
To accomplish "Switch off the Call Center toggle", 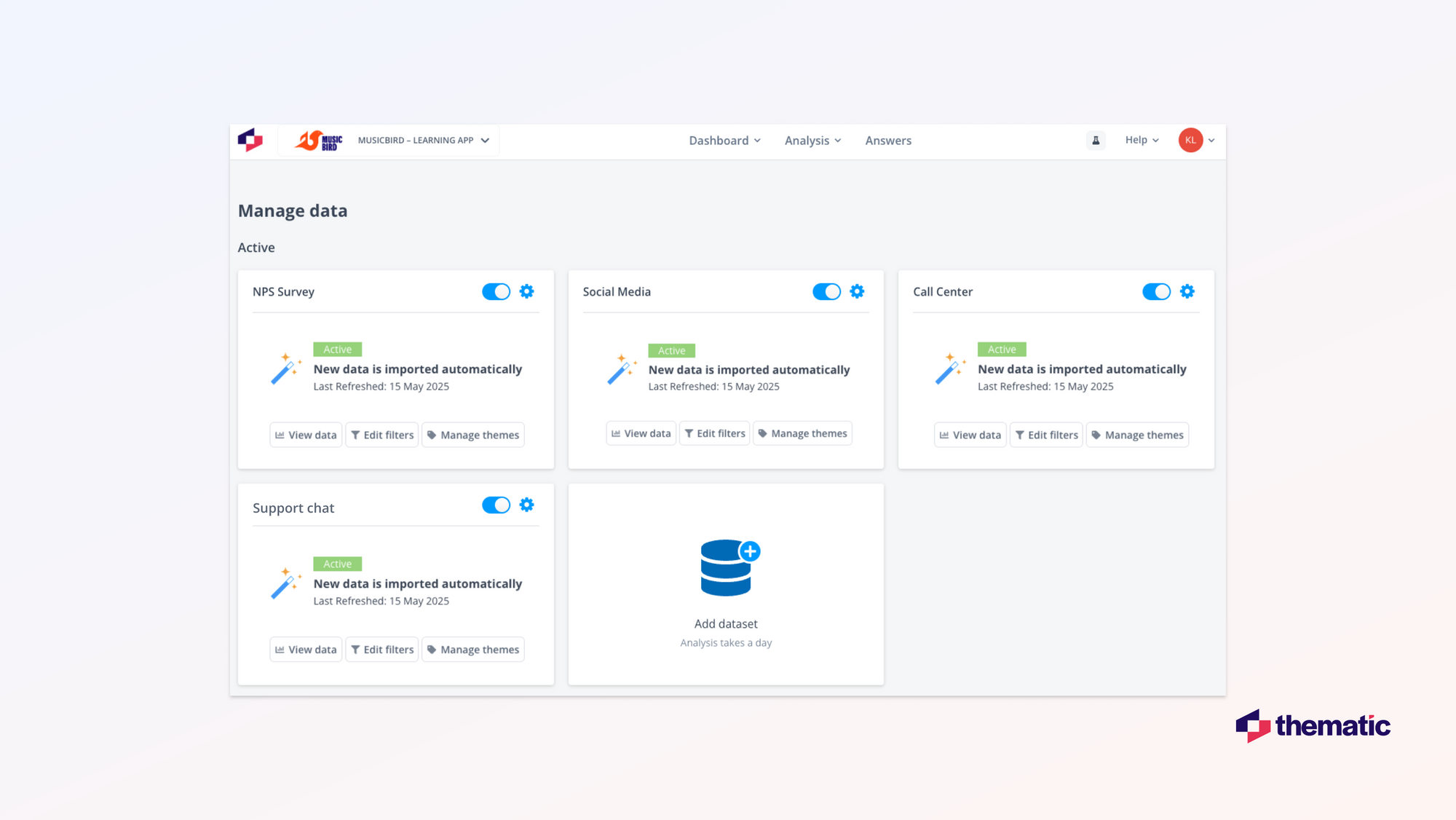I will click(1156, 291).
